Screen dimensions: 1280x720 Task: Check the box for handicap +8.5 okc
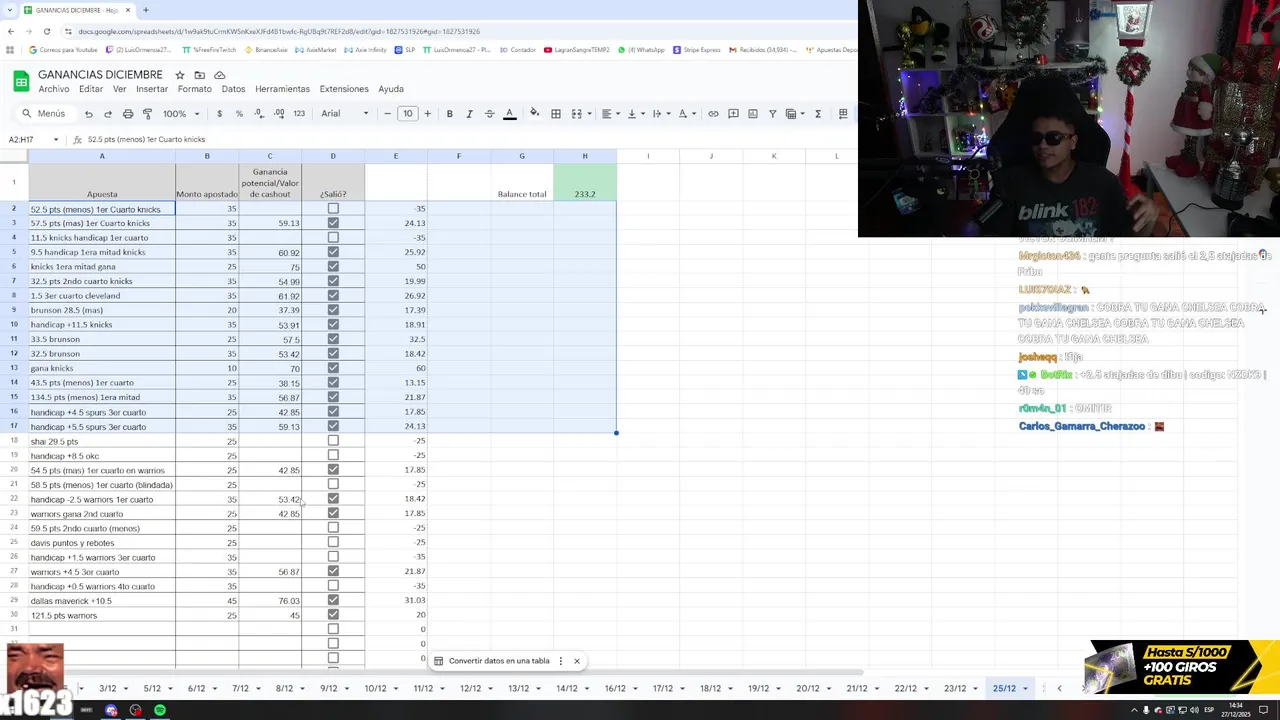click(333, 455)
